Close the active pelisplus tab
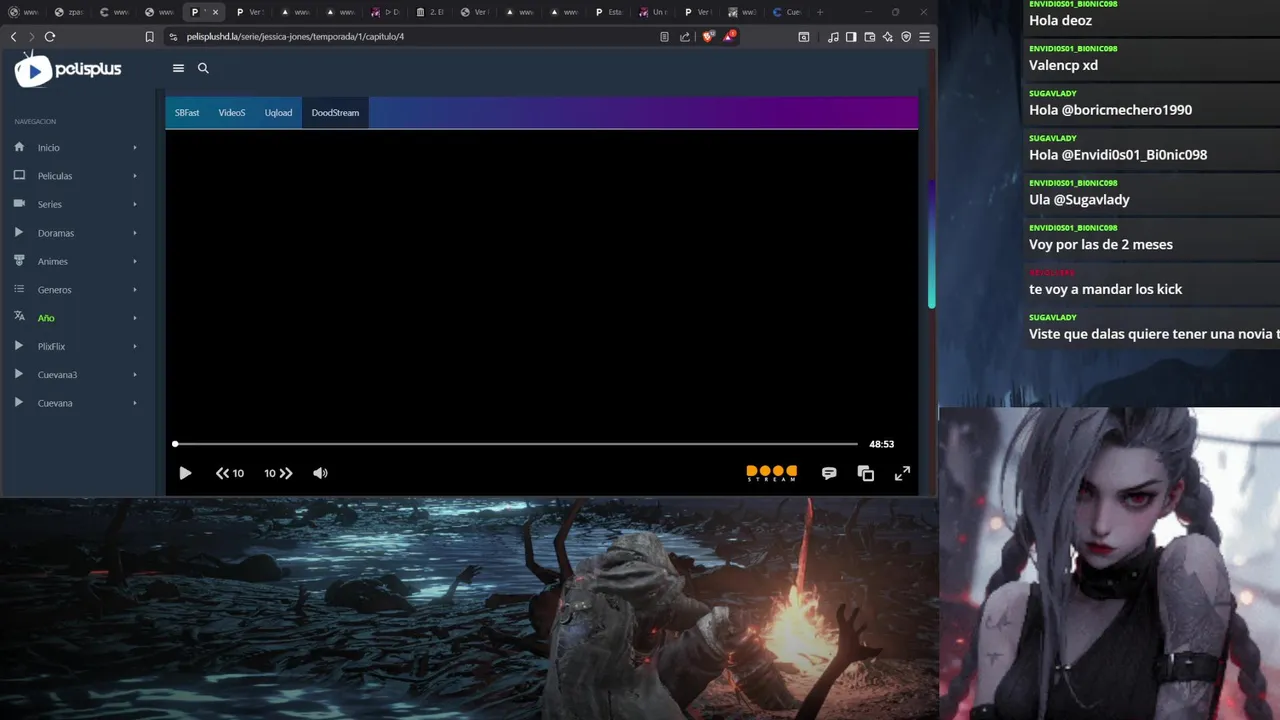The height and width of the screenshot is (720, 1280). (215, 12)
